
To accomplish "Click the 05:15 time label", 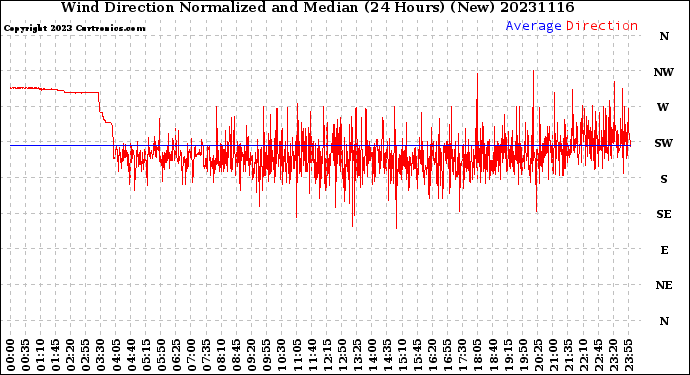I will point(146,355).
